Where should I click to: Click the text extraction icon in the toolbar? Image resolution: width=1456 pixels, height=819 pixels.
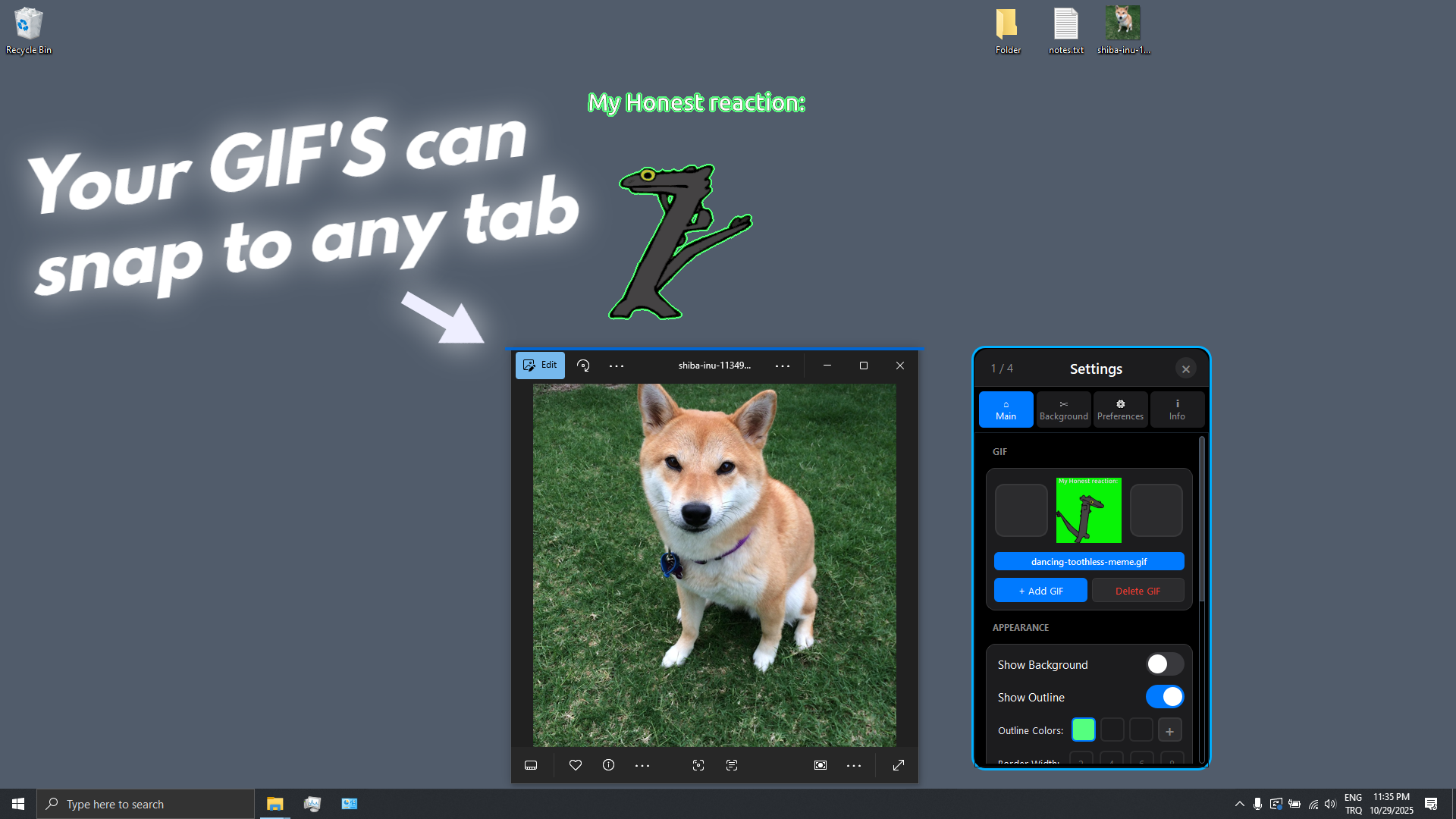[732, 765]
